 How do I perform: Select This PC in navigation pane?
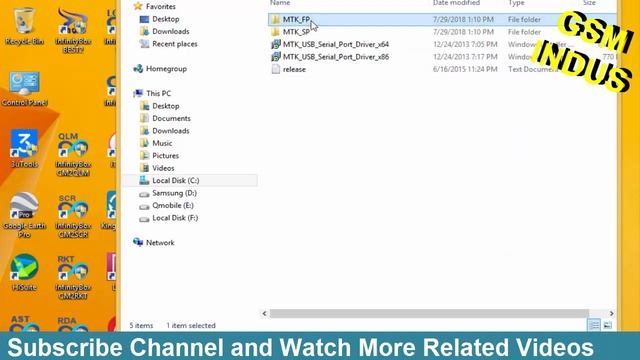click(158, 93)
